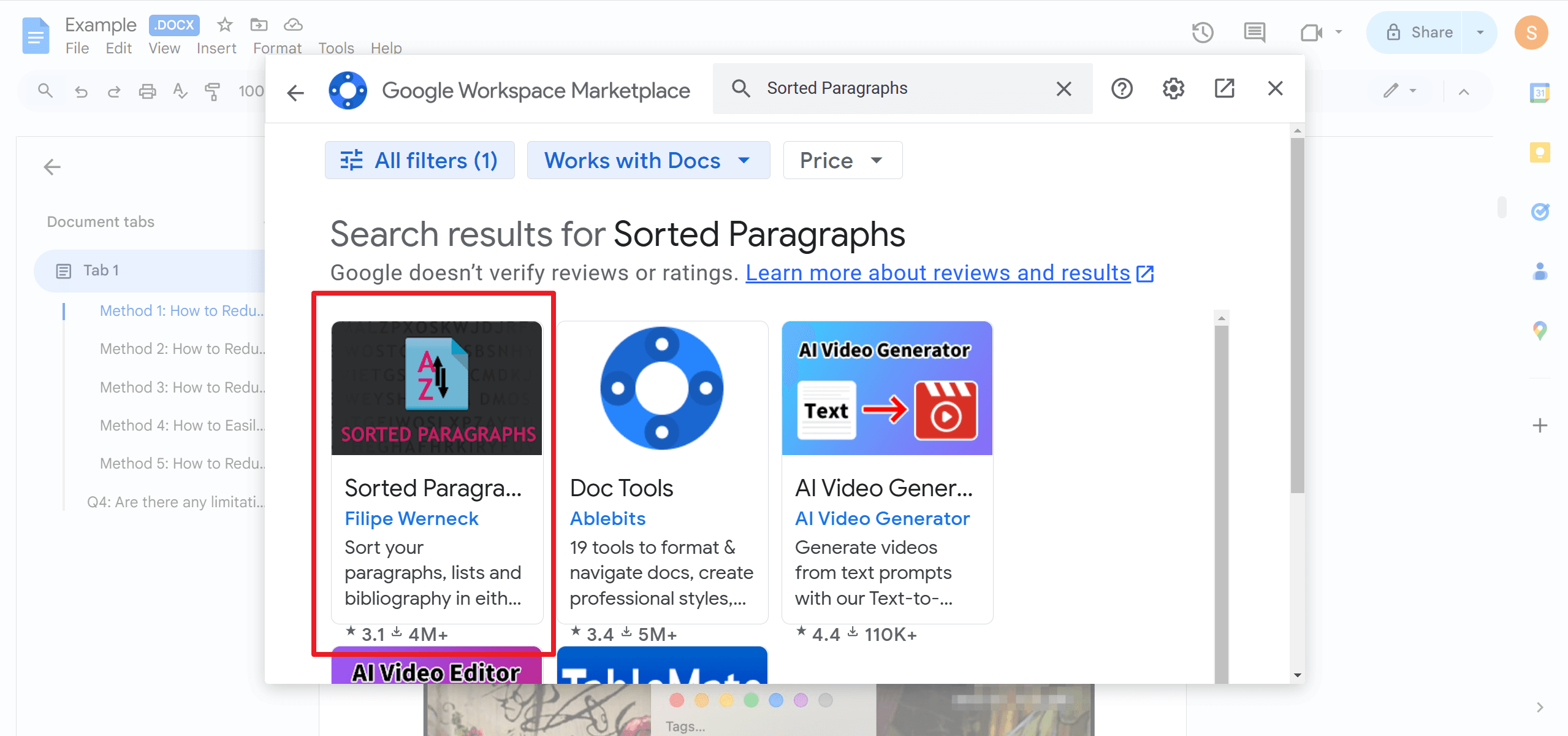Open the Sorted Paragraphs add-on card
This screenshot has height=736, width=1568.
click(x=436, y=472)
